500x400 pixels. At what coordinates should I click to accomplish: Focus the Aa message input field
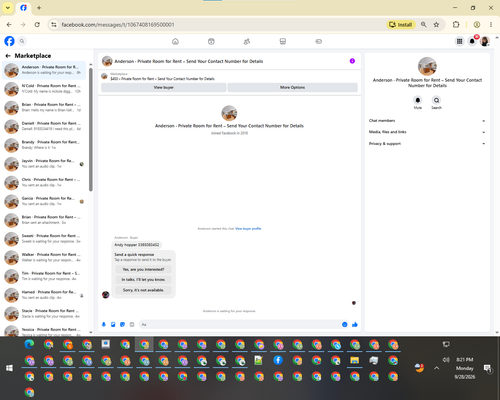pyautogui.click(x=239, y=324)
